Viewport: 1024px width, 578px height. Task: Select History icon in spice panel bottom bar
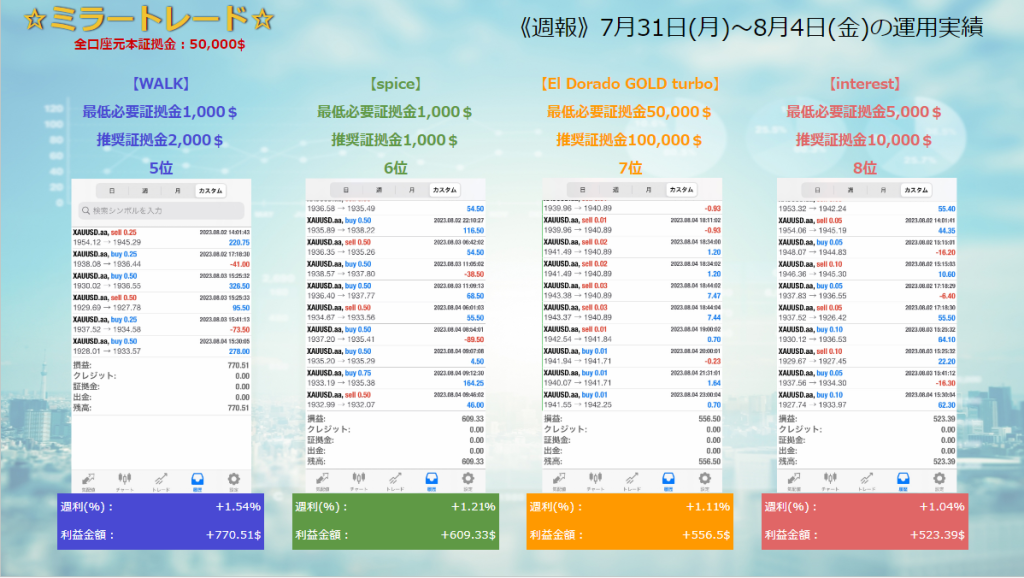tap(431, 480)
